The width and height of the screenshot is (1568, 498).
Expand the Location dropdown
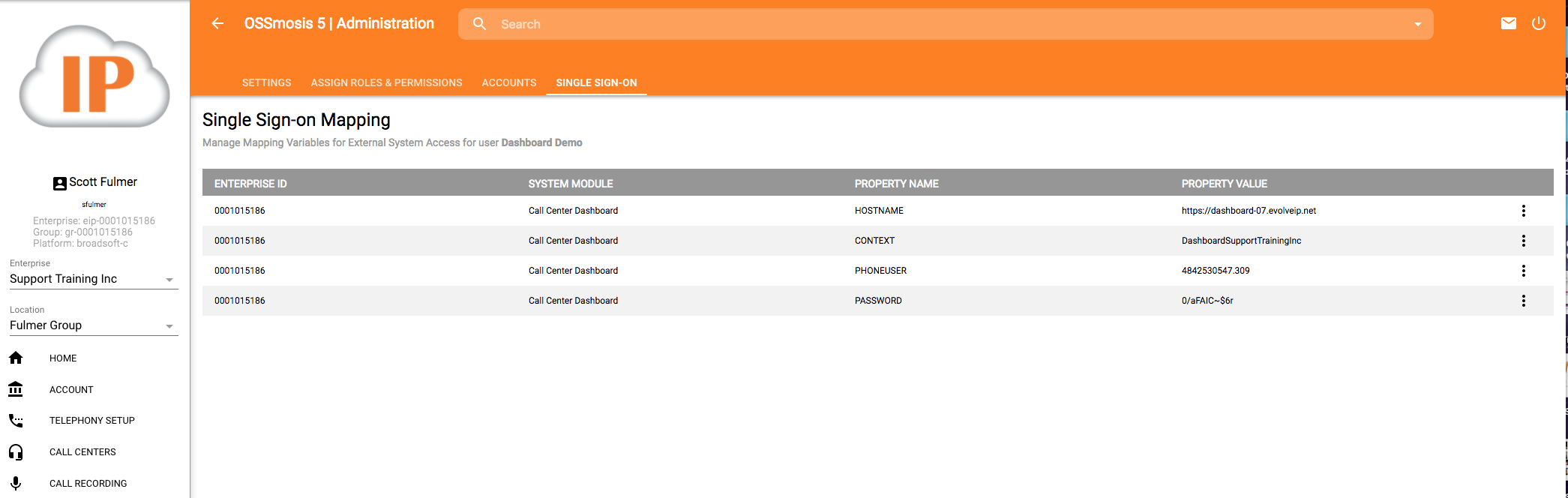coord(169,326)
